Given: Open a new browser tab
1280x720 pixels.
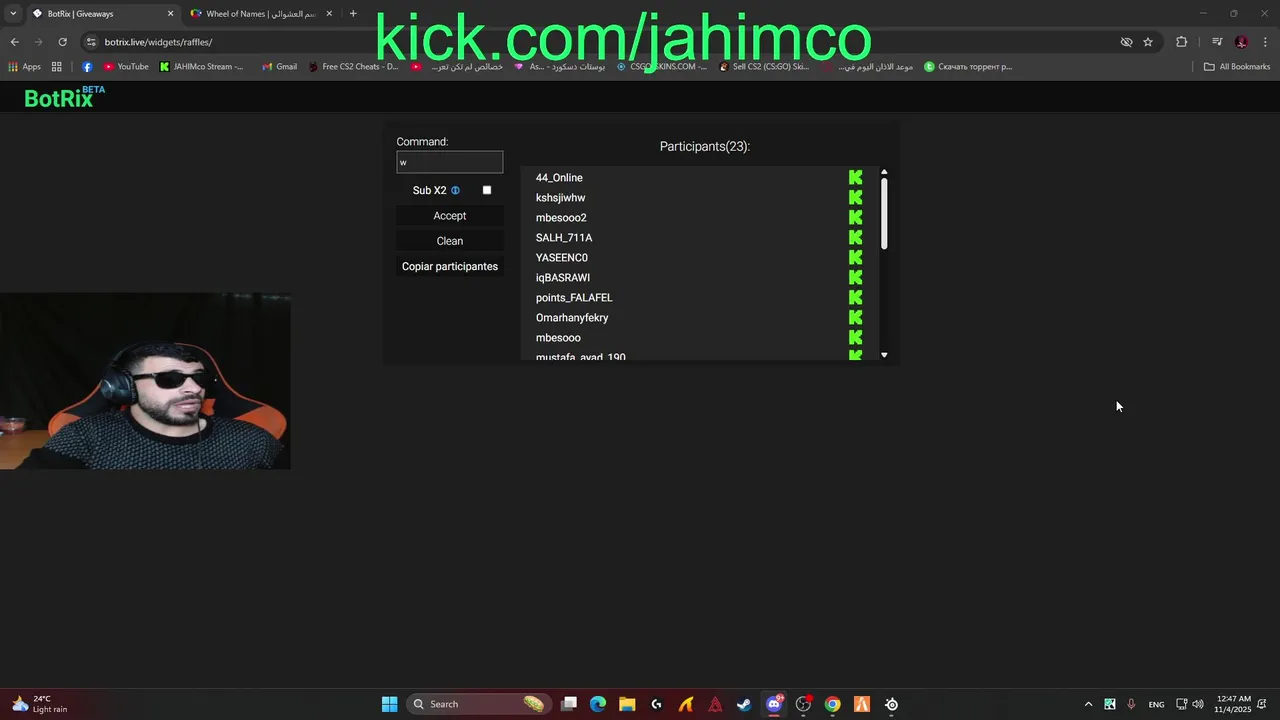Looking at the screenshot, I should tap(353, 14).
